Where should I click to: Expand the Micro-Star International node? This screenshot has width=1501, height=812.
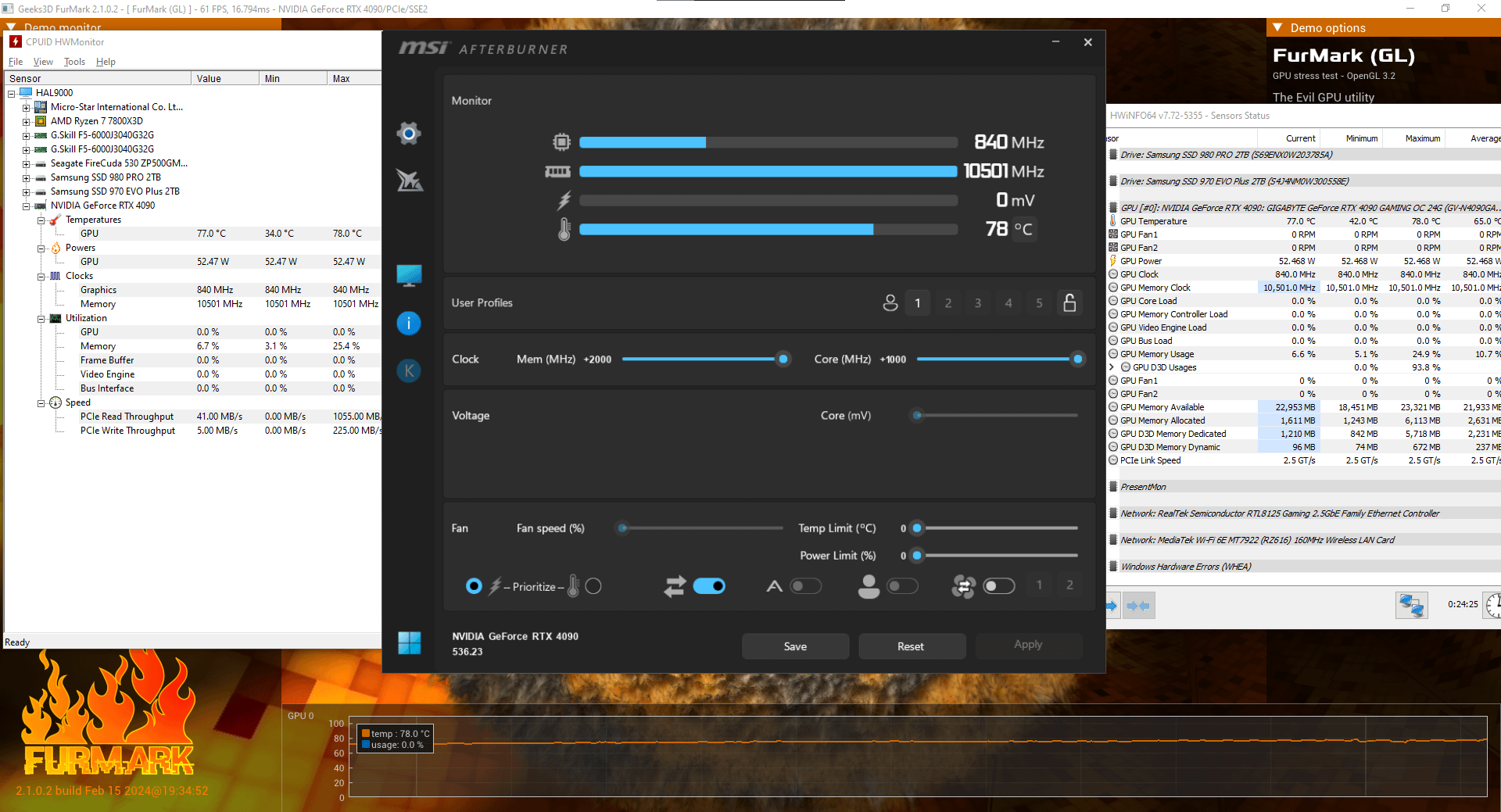click(x=26, y=108)
